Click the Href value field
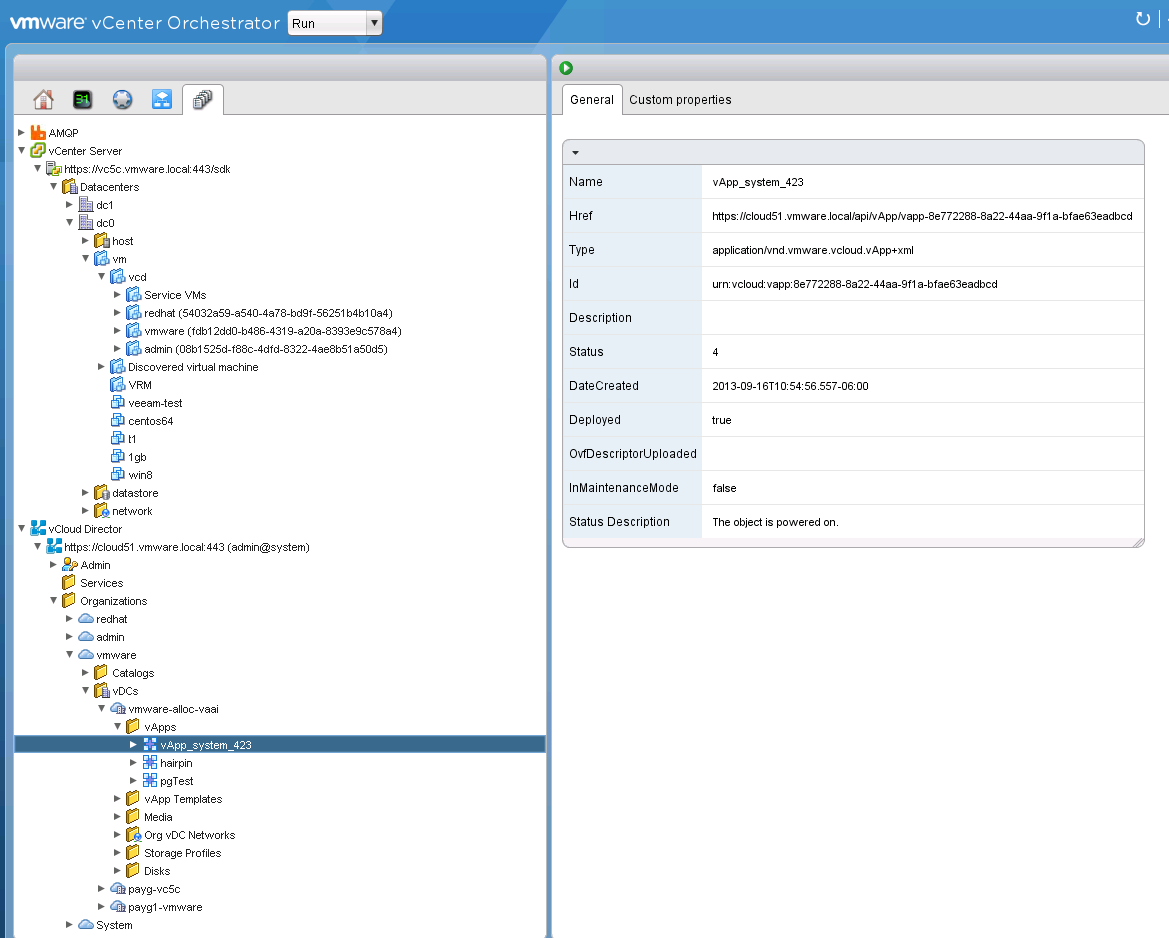 921,216
